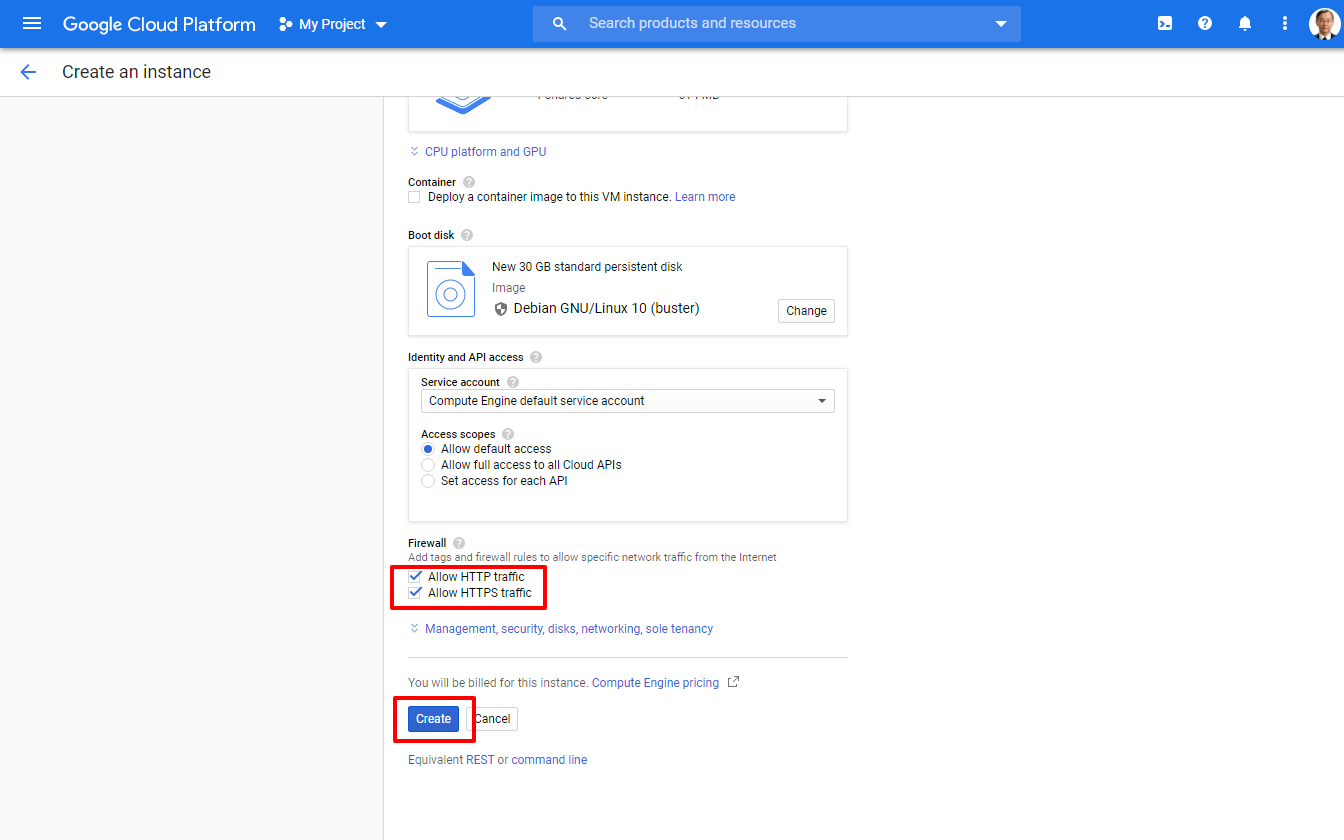
Task: Click the project hexagon icon
Action: pyautogui.click(x=286, y=24)
